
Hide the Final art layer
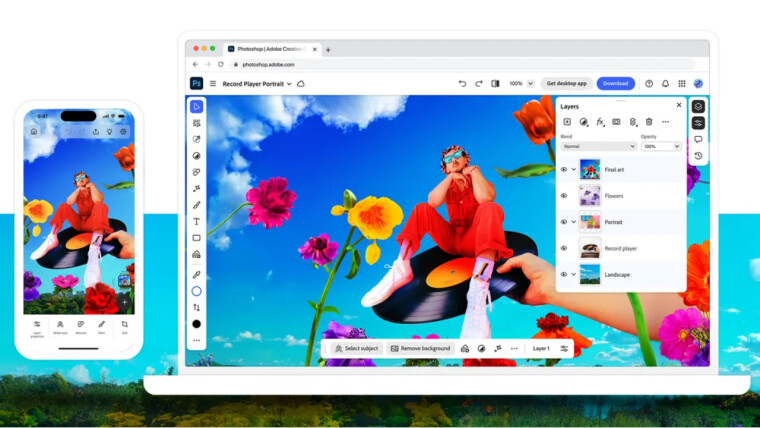tap(564, 170)
